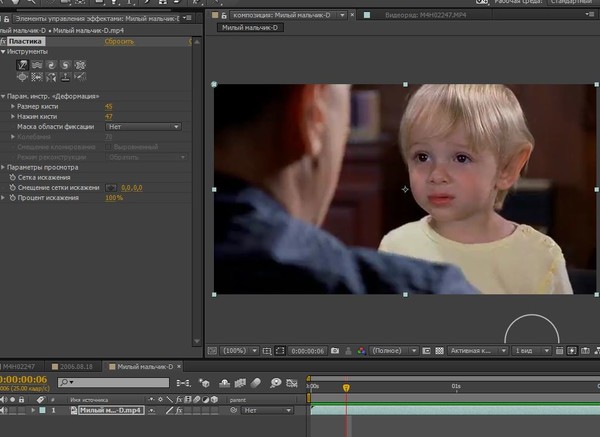This screenshot has height=437, width=600.
Task: Click the brainstorm icon in timeline
Action: click(x=276, y=383)
